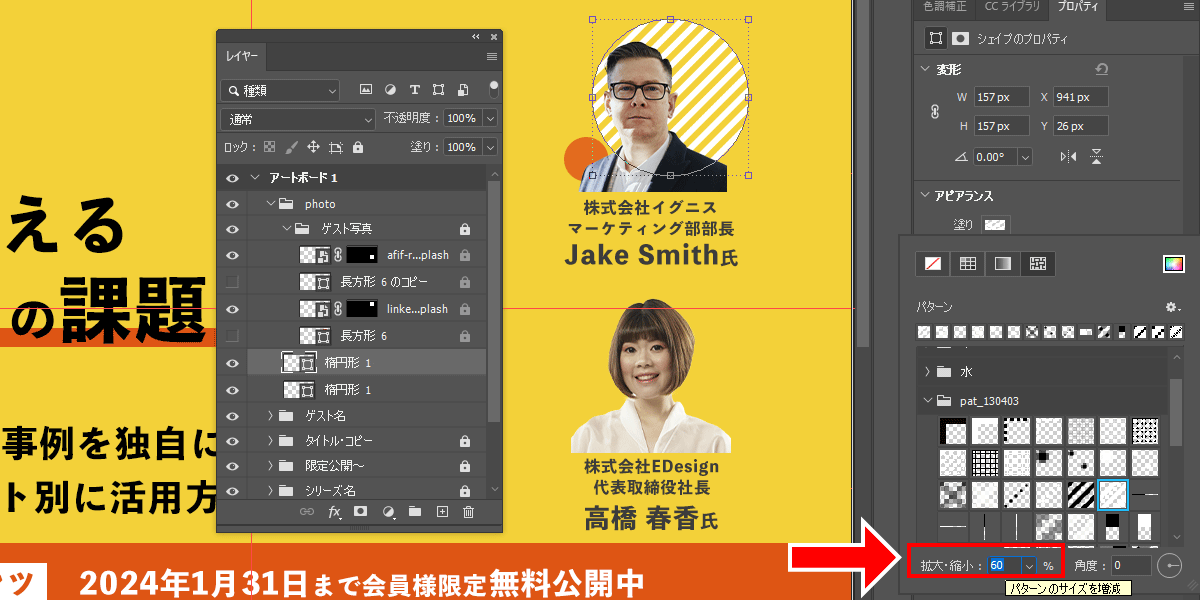Lock image pixels with brush icon

tap(291, 147)
